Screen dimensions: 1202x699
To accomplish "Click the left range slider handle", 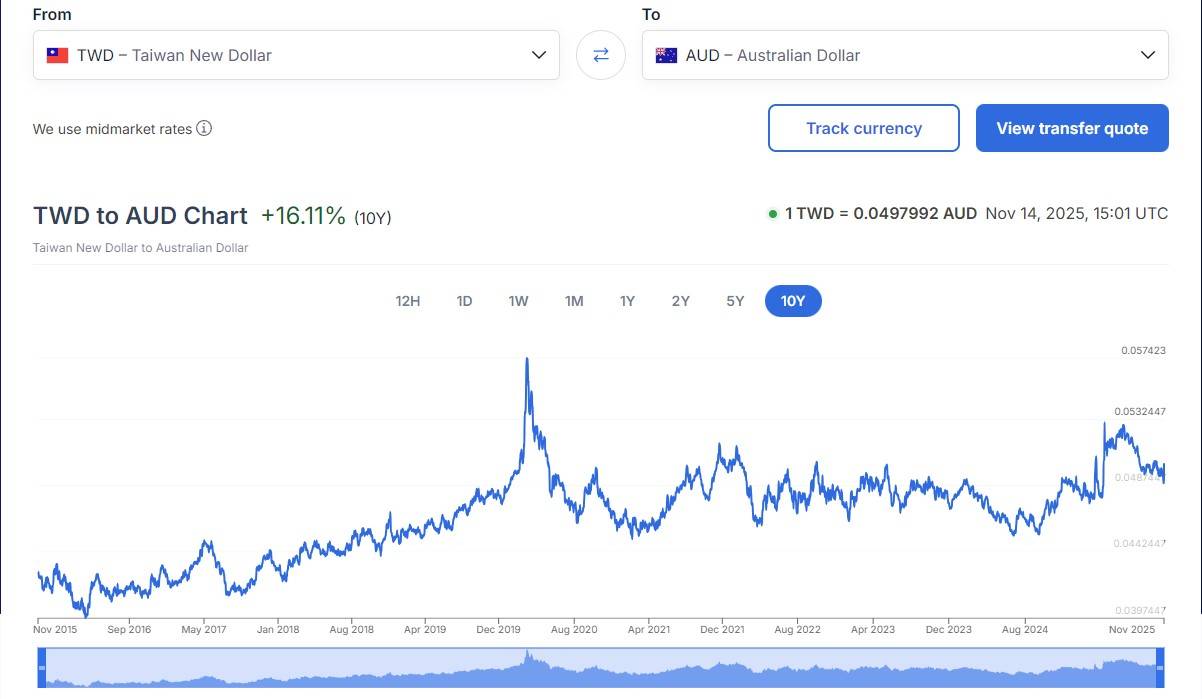I will click(42, 667).
